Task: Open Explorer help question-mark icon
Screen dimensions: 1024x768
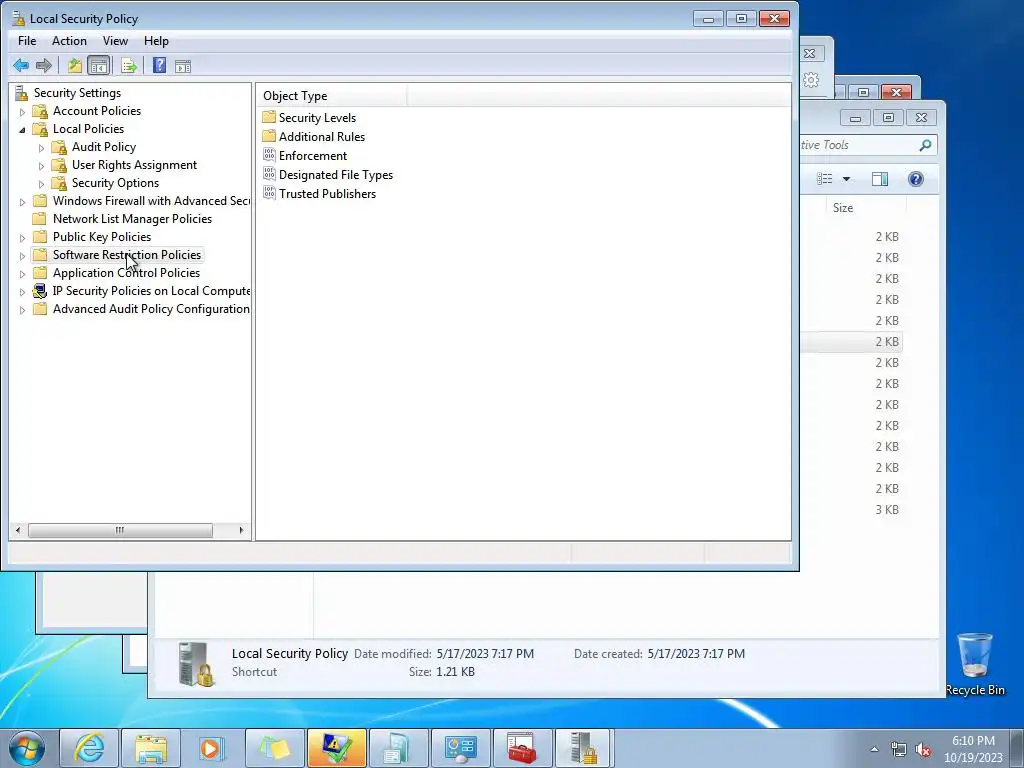Action: (916, 179)
